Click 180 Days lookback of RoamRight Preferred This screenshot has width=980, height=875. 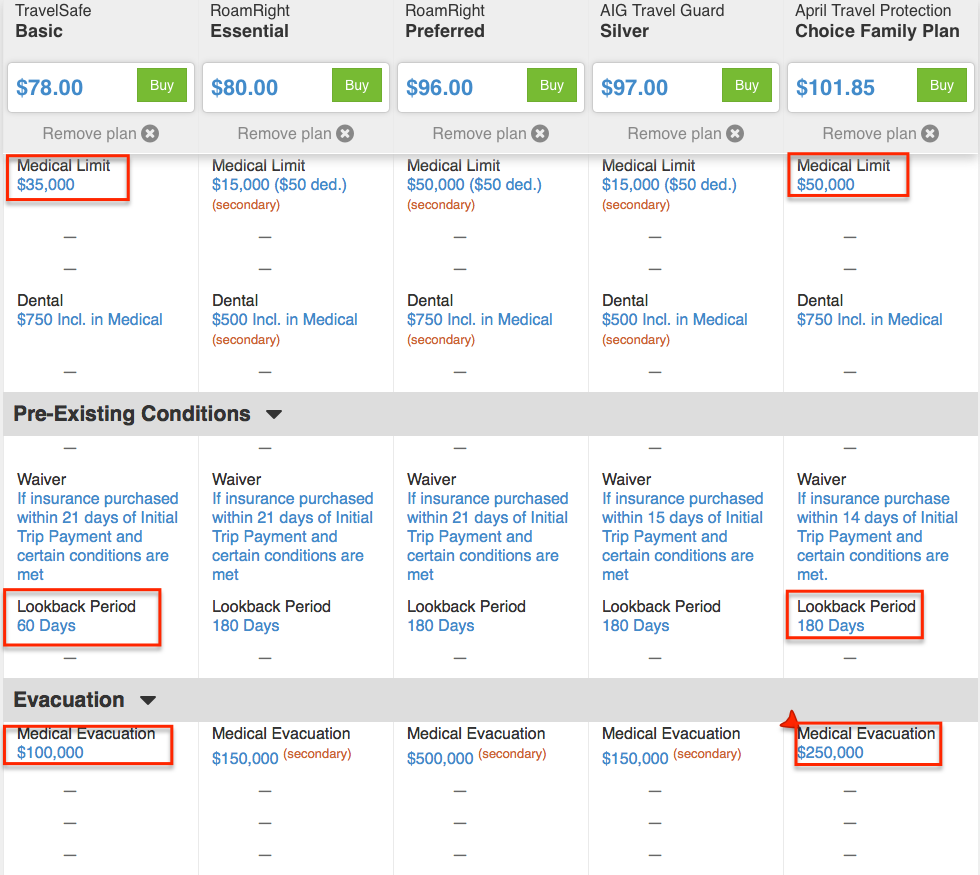441,626
